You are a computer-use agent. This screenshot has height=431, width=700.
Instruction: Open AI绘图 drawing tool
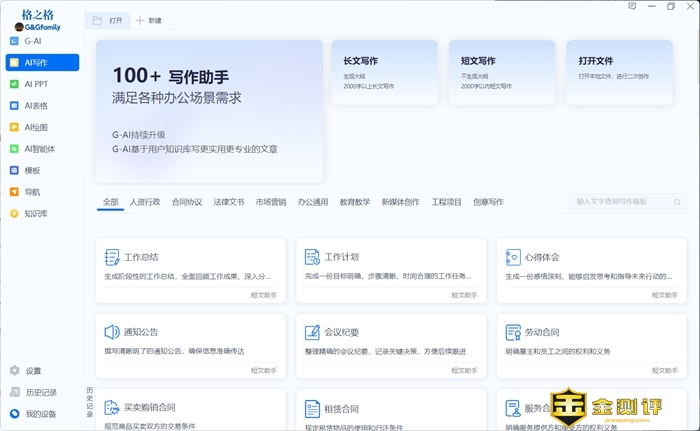[x=35, y=127]
